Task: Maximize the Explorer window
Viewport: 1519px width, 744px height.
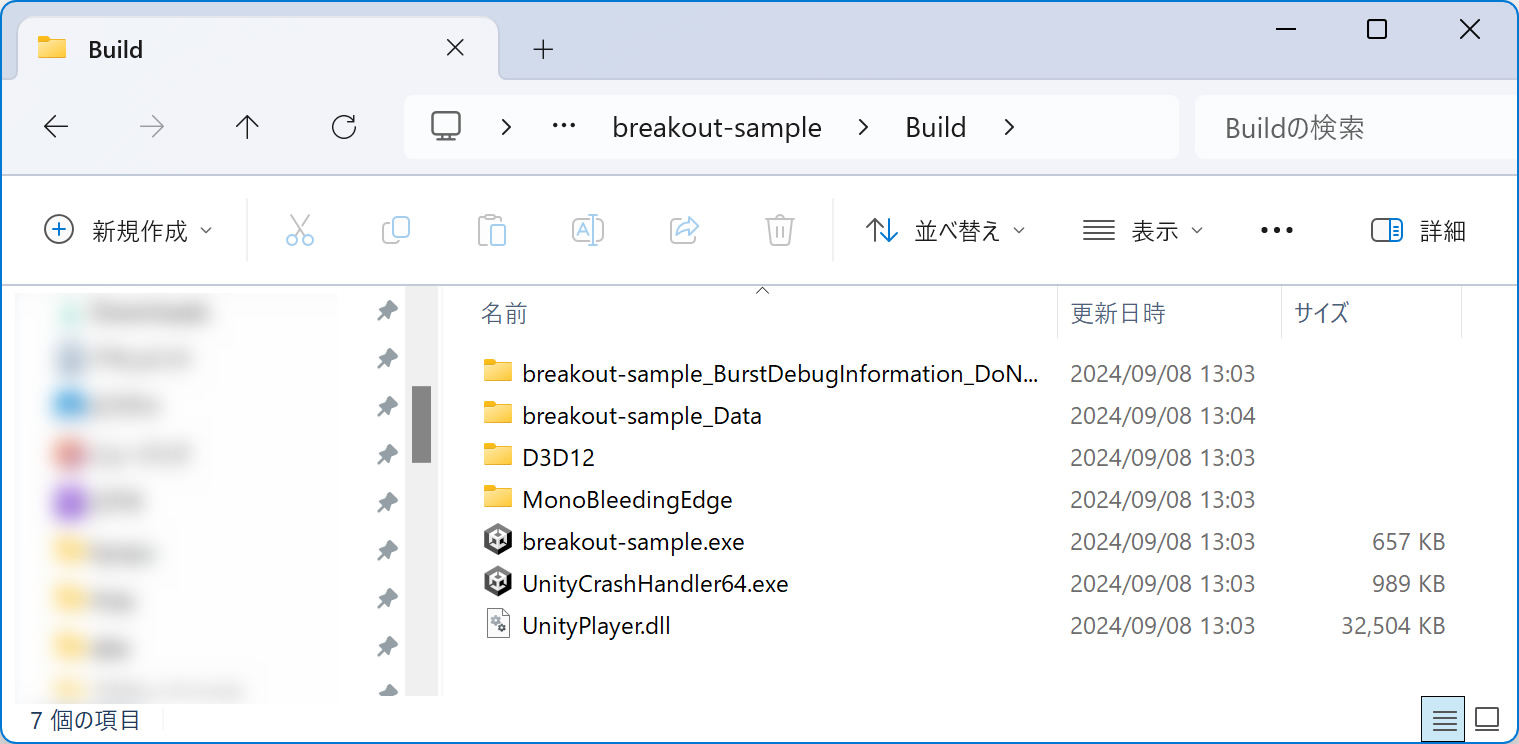Action: coord(1377,30)
